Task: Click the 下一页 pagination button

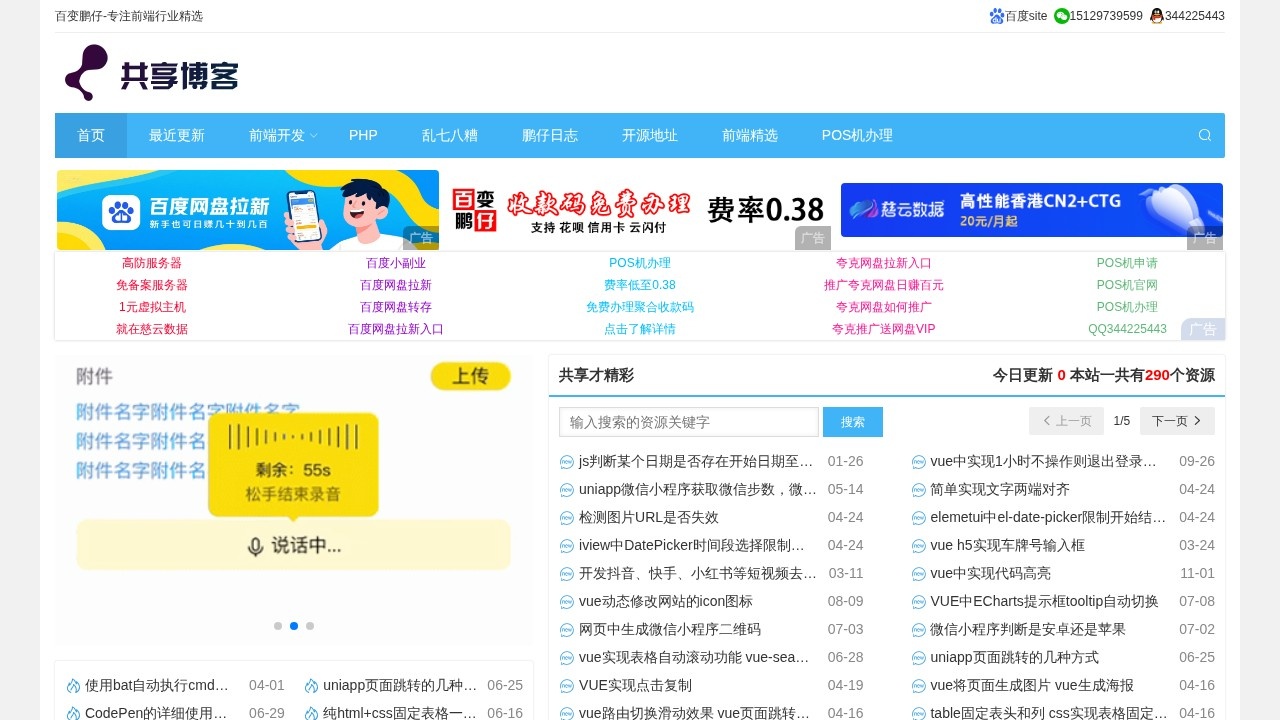Action: click(1177, 421)
